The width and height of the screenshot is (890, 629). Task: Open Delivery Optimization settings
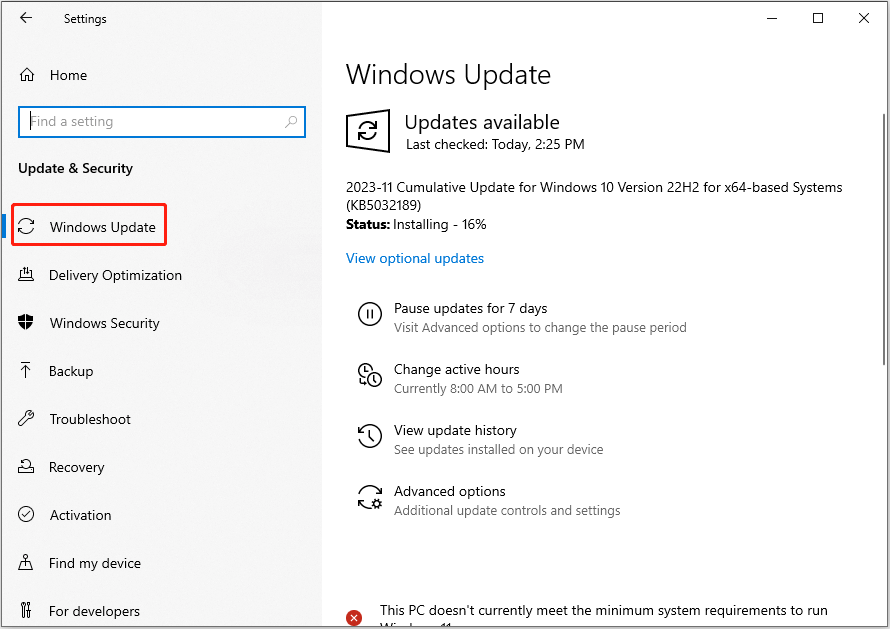point(115,275)
